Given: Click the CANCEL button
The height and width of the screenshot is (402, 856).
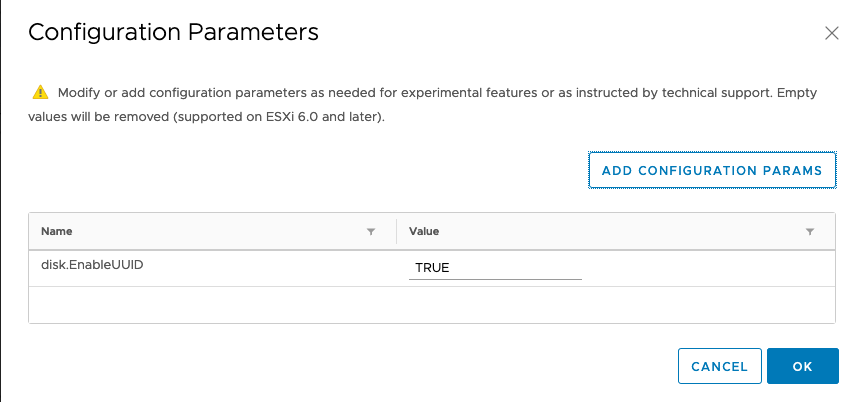Looking at the screenshot, I should (x=719, y=366).
